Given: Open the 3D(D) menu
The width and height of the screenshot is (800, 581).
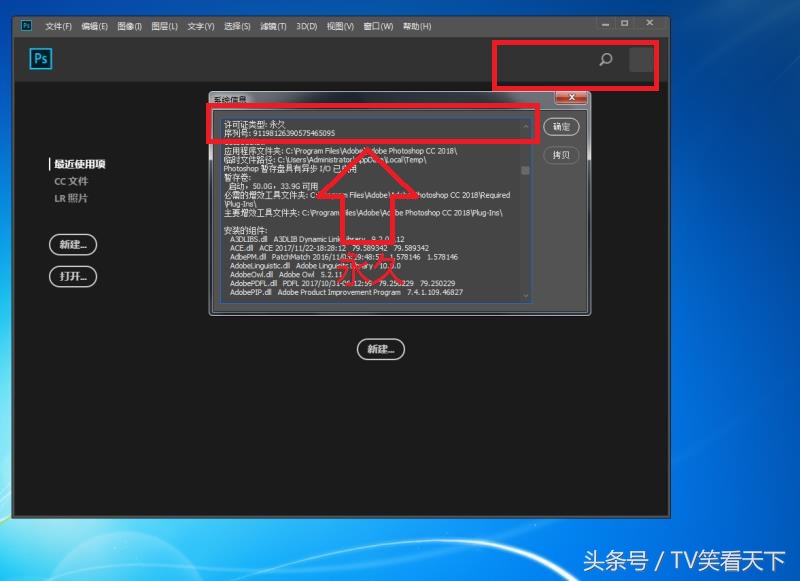Looking at the screenshot, I should [x=305, y=26].
